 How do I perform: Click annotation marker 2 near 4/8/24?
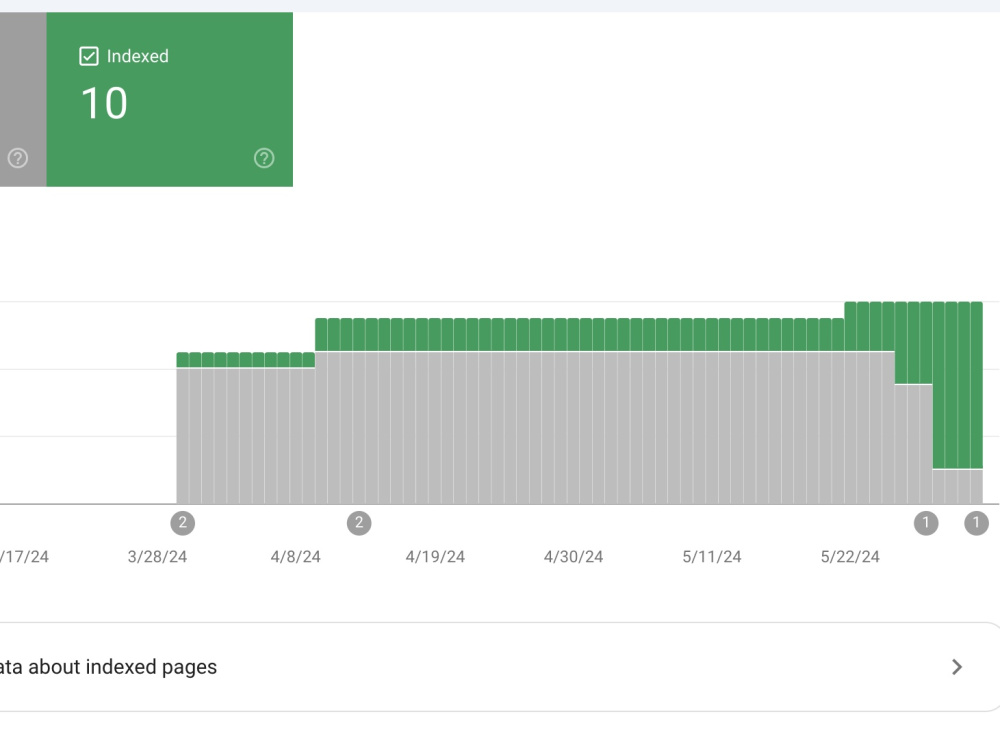click(x=359, y=523)
